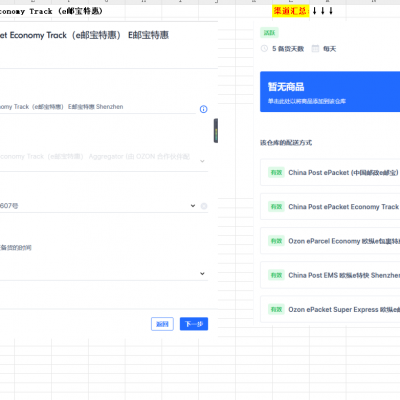Open the China Post ePacket Economy Track row
Viewport: 400px width, 400px height.
(x=330, y=207)
